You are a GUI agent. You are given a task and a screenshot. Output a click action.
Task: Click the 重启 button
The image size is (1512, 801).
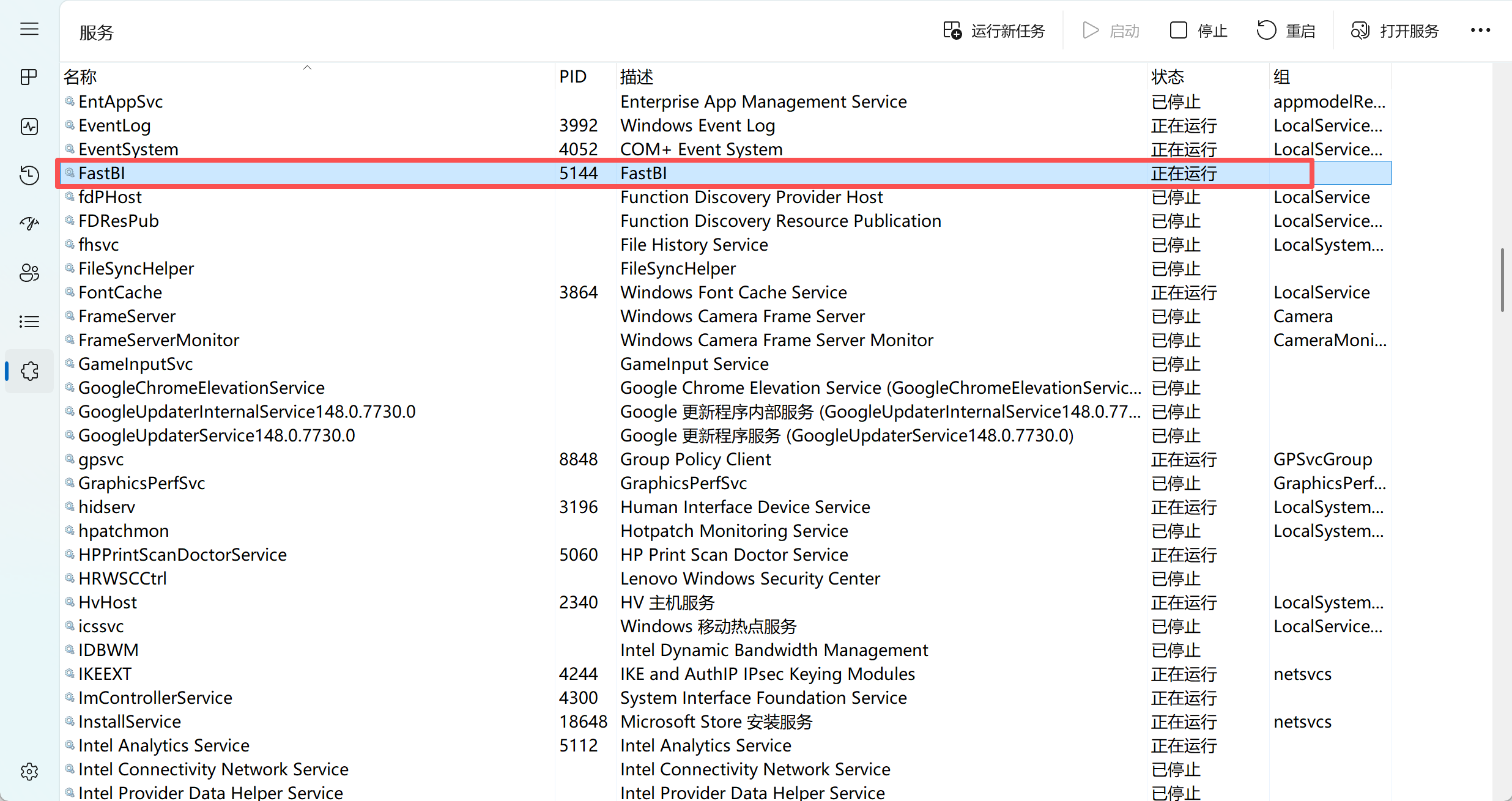[1286, 31]
